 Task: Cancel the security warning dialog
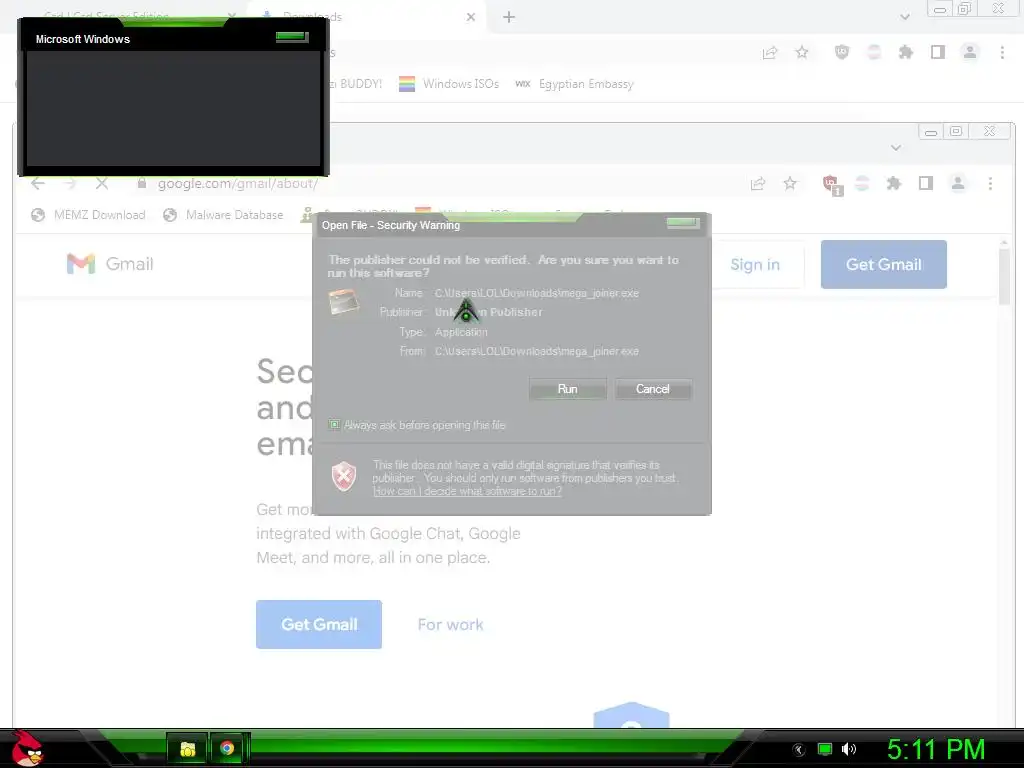point(652,389)
